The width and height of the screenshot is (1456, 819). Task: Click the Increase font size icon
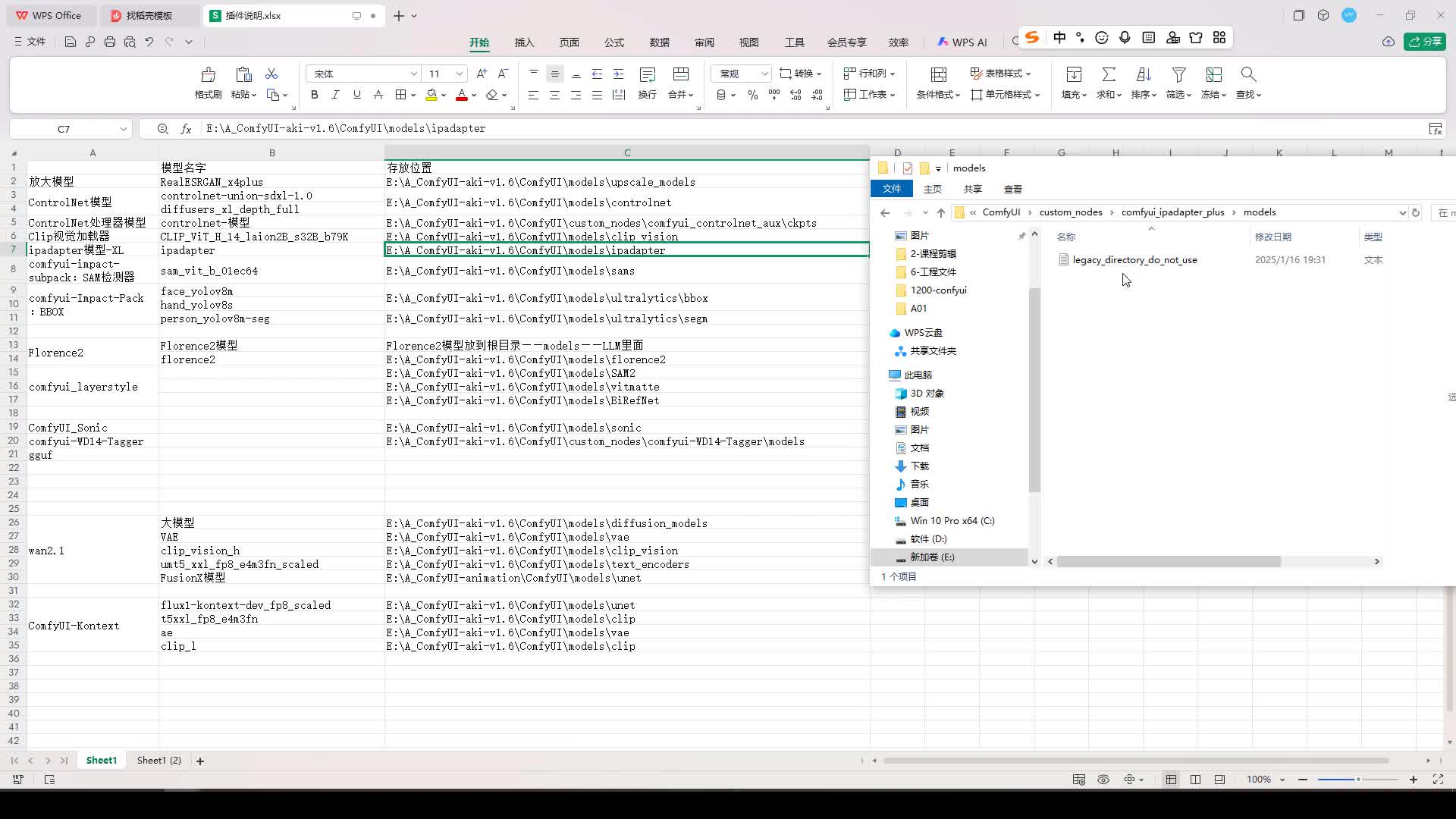coord(482,74)
